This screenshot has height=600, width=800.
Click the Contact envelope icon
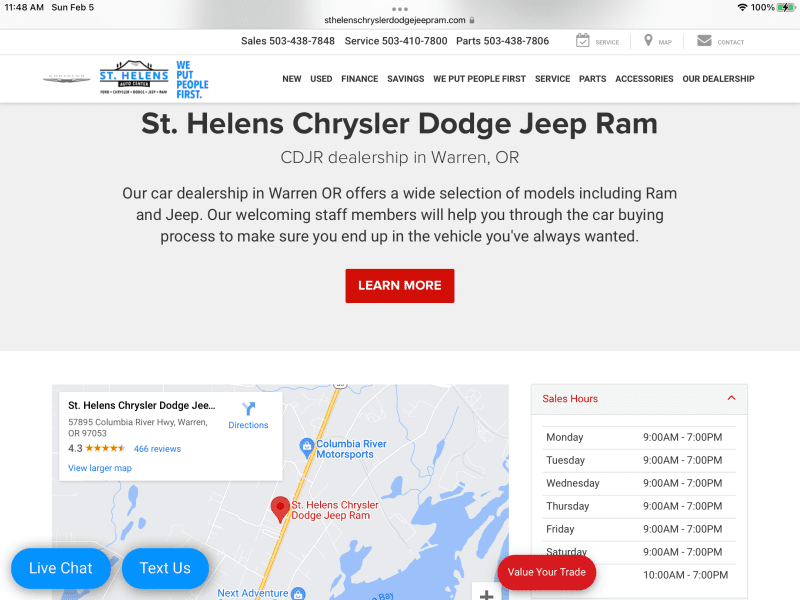pos(704,40)
